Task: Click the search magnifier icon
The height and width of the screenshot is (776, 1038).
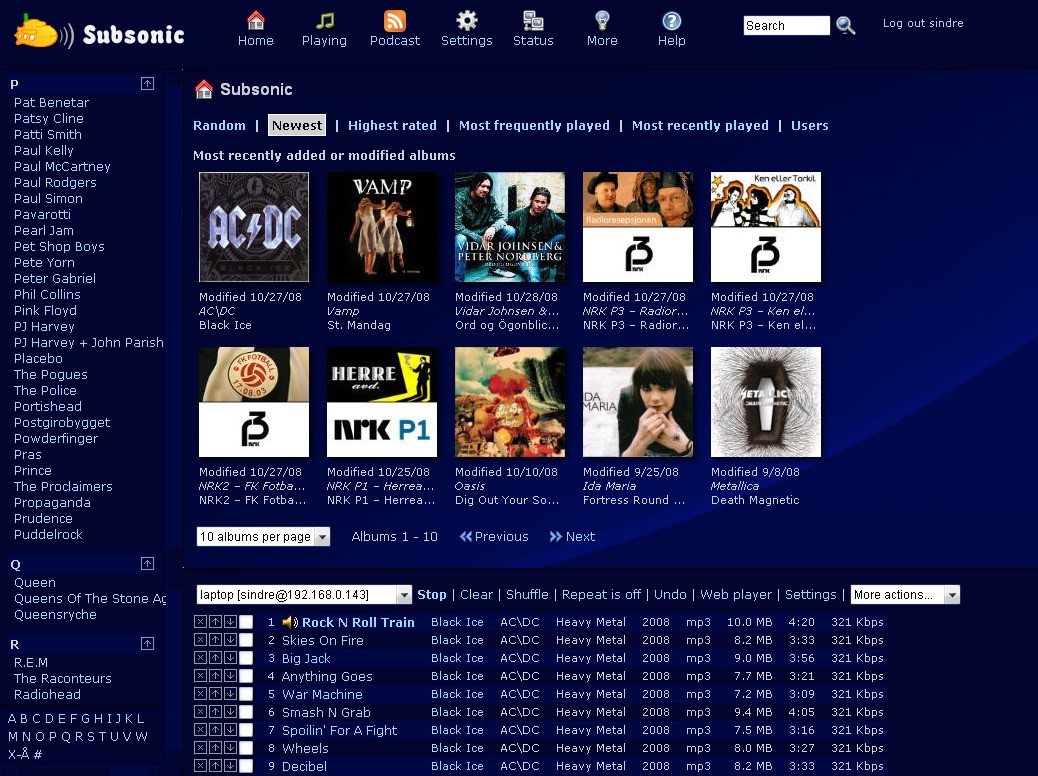Action: click(845, 25)
